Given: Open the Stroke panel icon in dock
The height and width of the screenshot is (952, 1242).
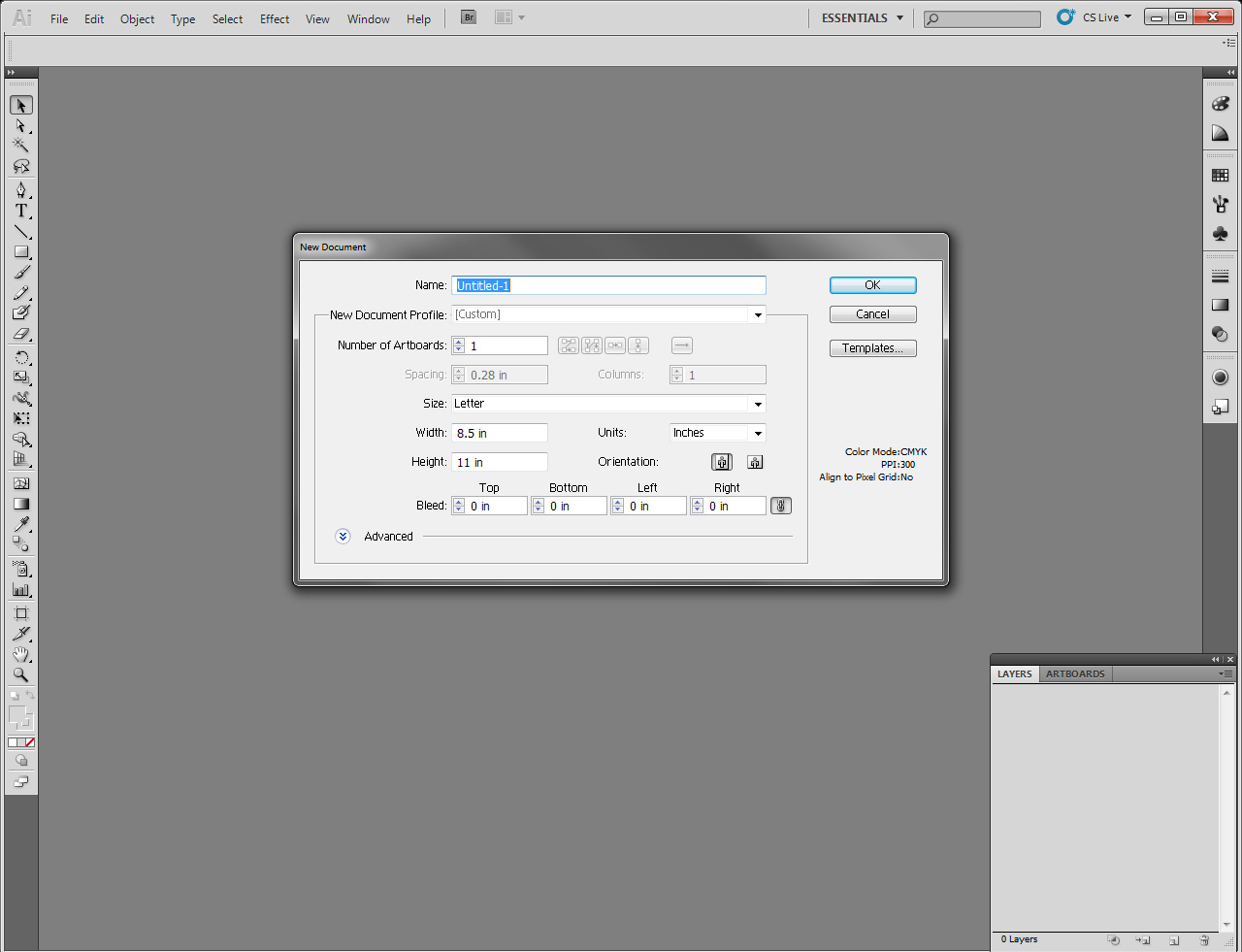Looking at the screenshot, I should click(x=1221, y=277).
